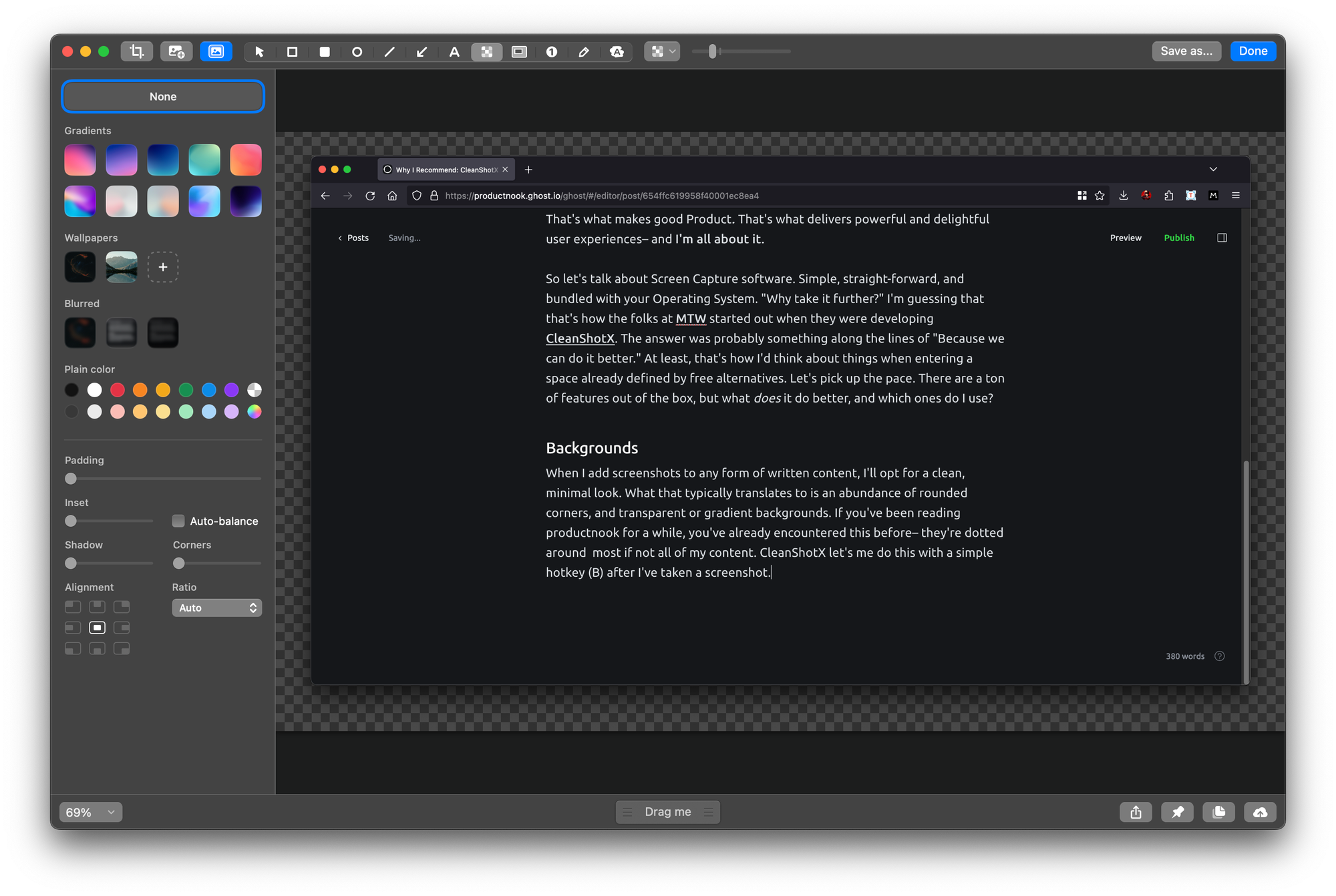Click the browser reload icon

coord(370,196)
